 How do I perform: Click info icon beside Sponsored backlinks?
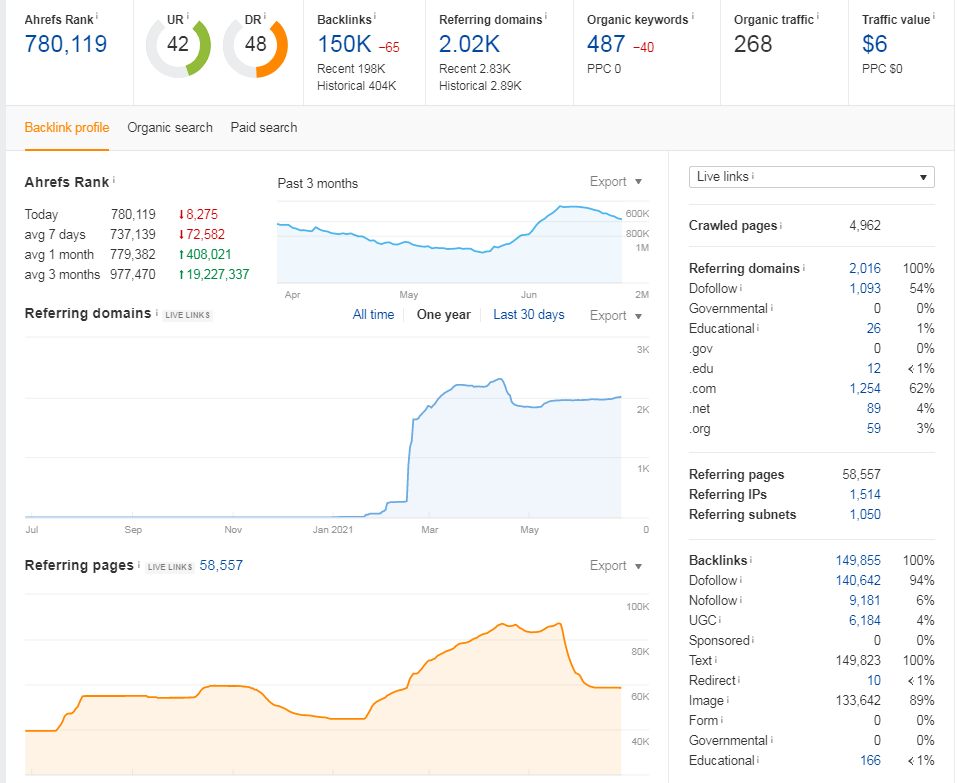[753, 640]
